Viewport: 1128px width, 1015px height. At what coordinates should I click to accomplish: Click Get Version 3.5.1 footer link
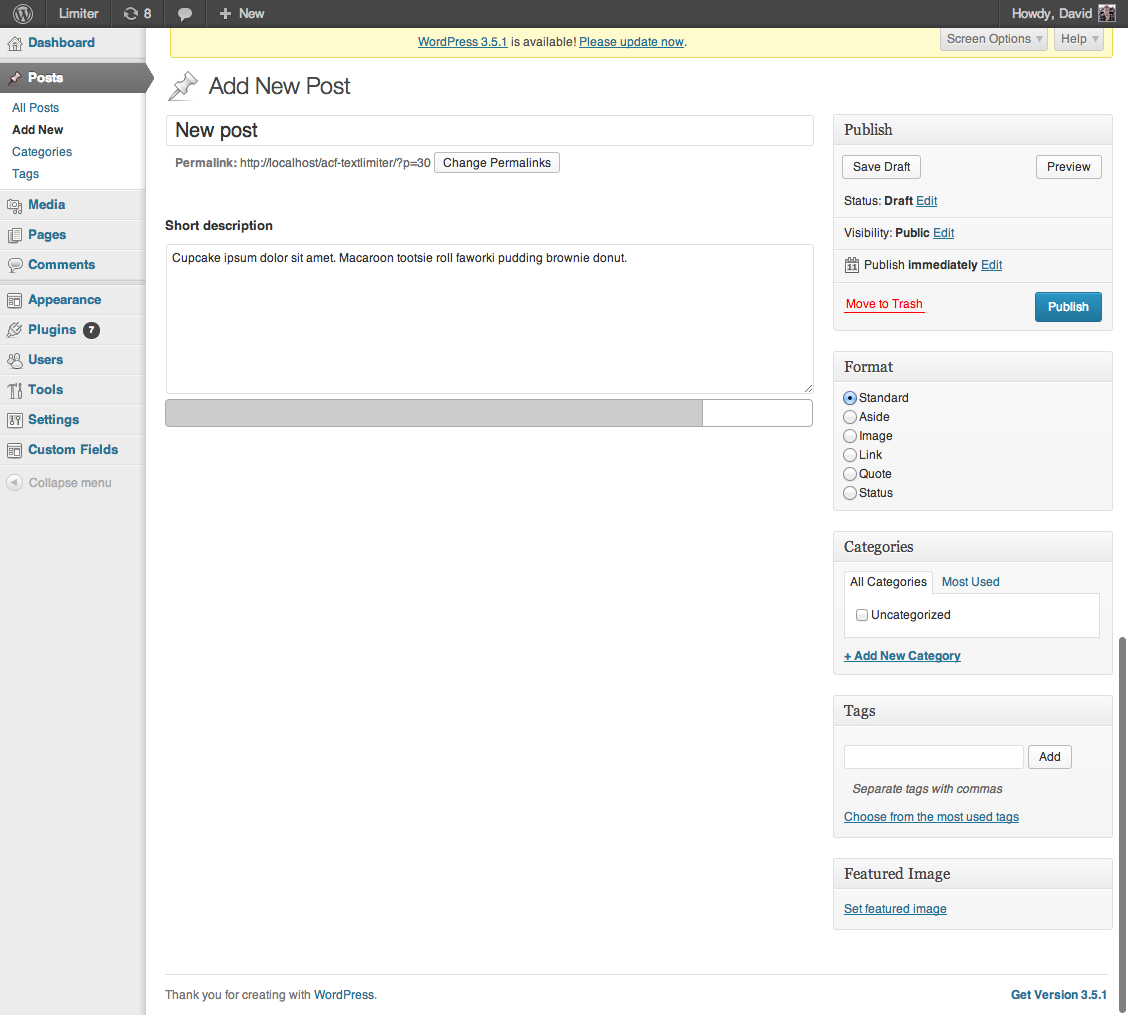(x=1058, y=995)
